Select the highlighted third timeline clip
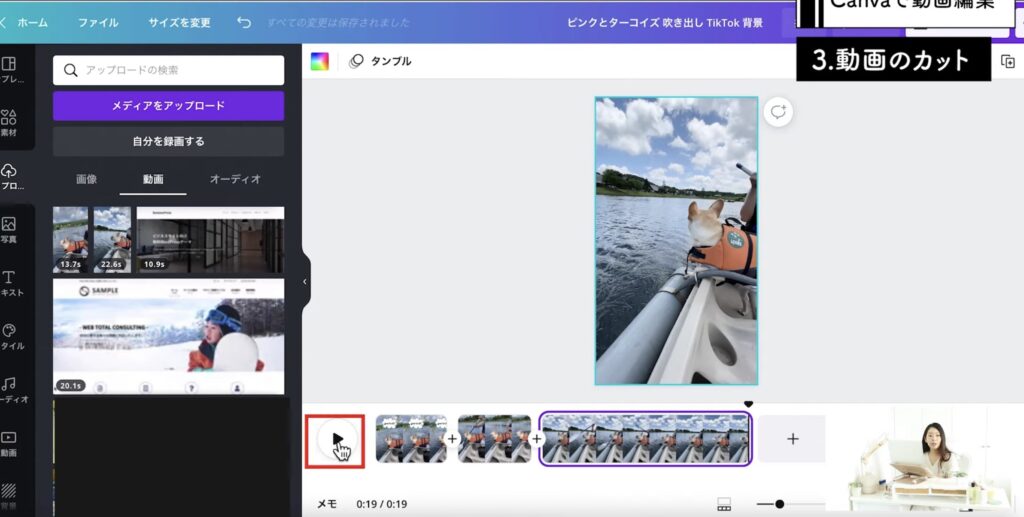The height and width of the screenshot is (517, 1024). [645, 439]
